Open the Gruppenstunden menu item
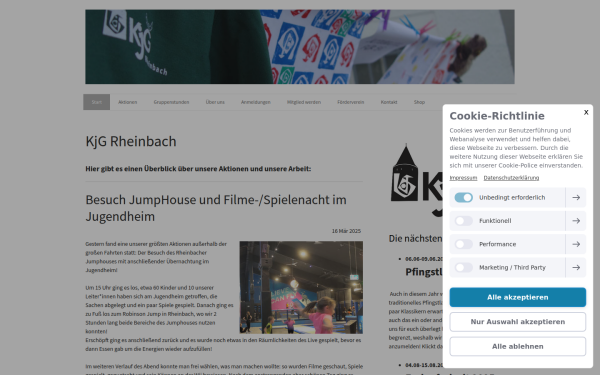The width and height of the screenshot is (600, 375). click(x=171, y=102)
